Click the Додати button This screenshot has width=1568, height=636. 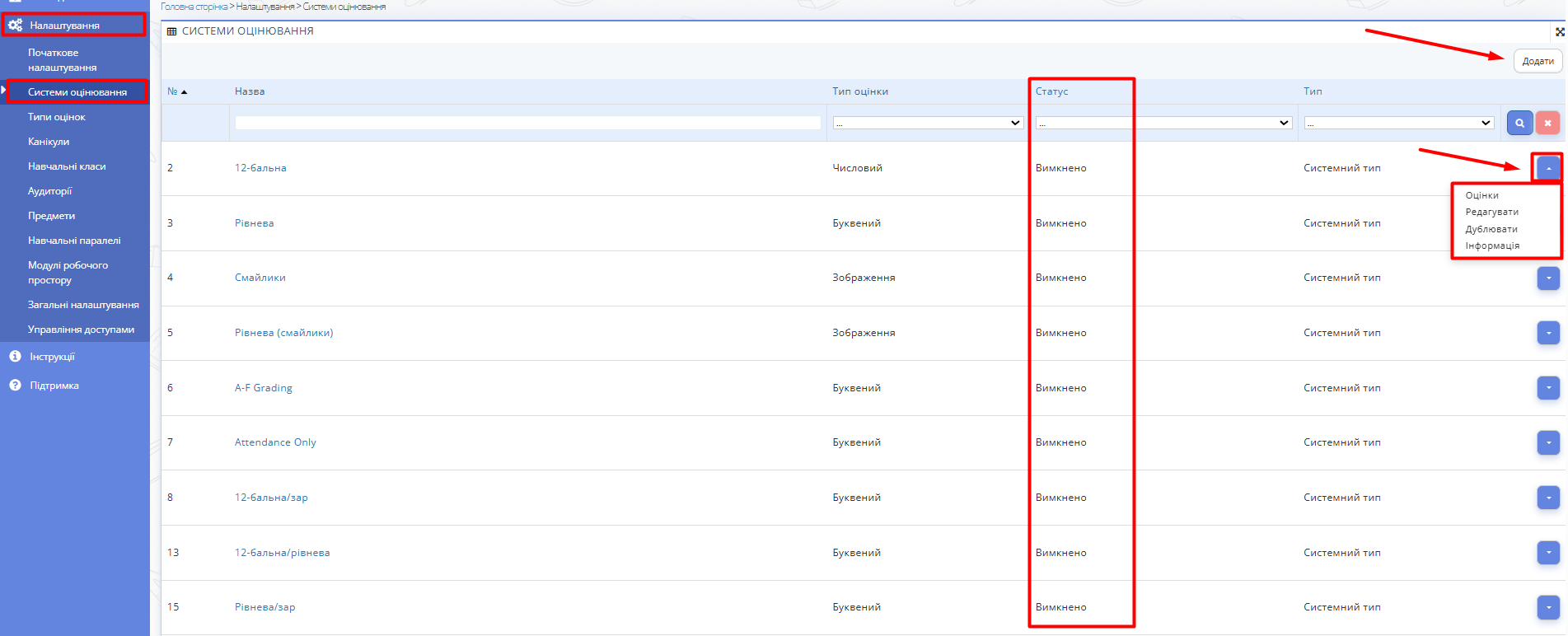[1538, 61]
